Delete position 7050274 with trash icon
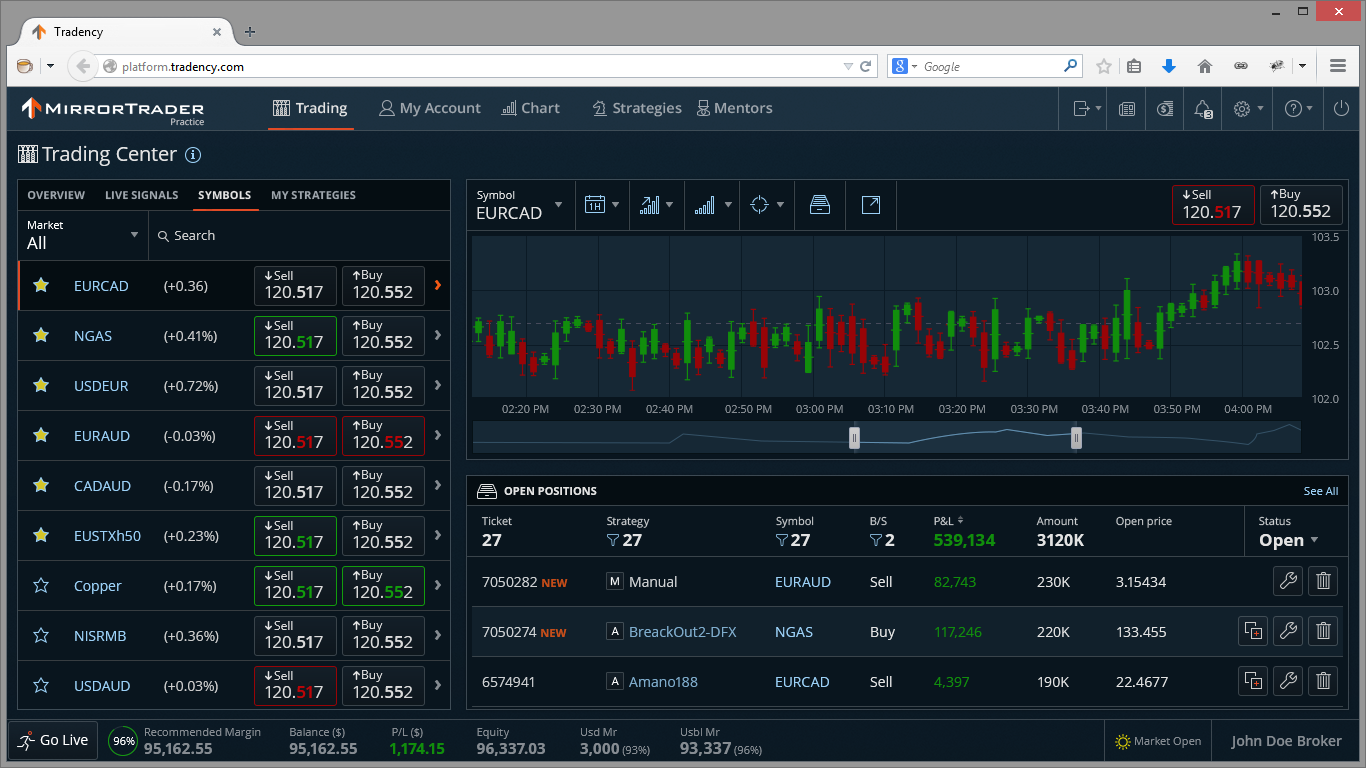1366x768 pixels. (1323, 631)
